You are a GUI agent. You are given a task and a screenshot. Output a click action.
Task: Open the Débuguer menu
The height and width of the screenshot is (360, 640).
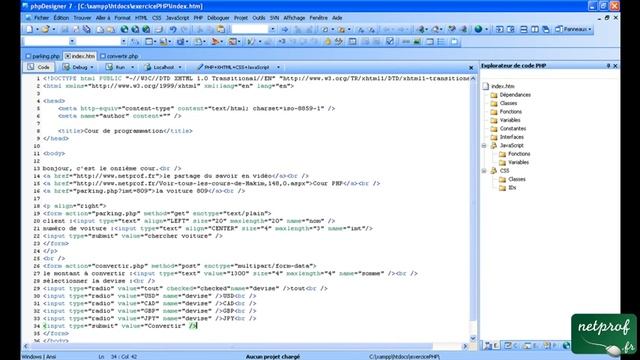218,18
